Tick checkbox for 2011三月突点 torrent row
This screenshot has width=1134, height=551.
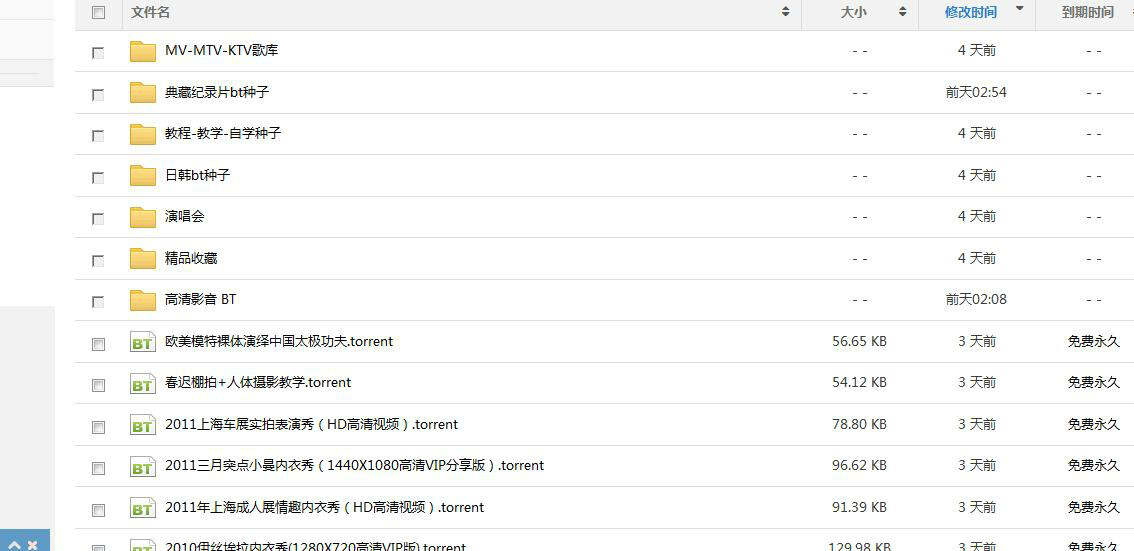coord(98,468)
